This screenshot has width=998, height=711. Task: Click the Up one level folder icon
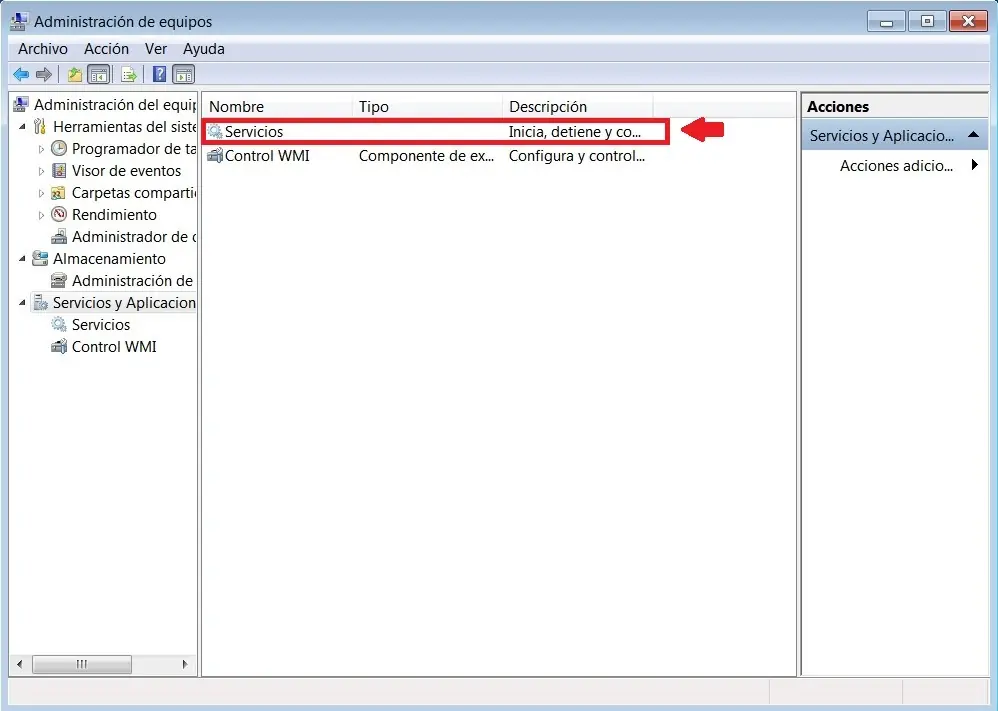[x=75, y=74]
